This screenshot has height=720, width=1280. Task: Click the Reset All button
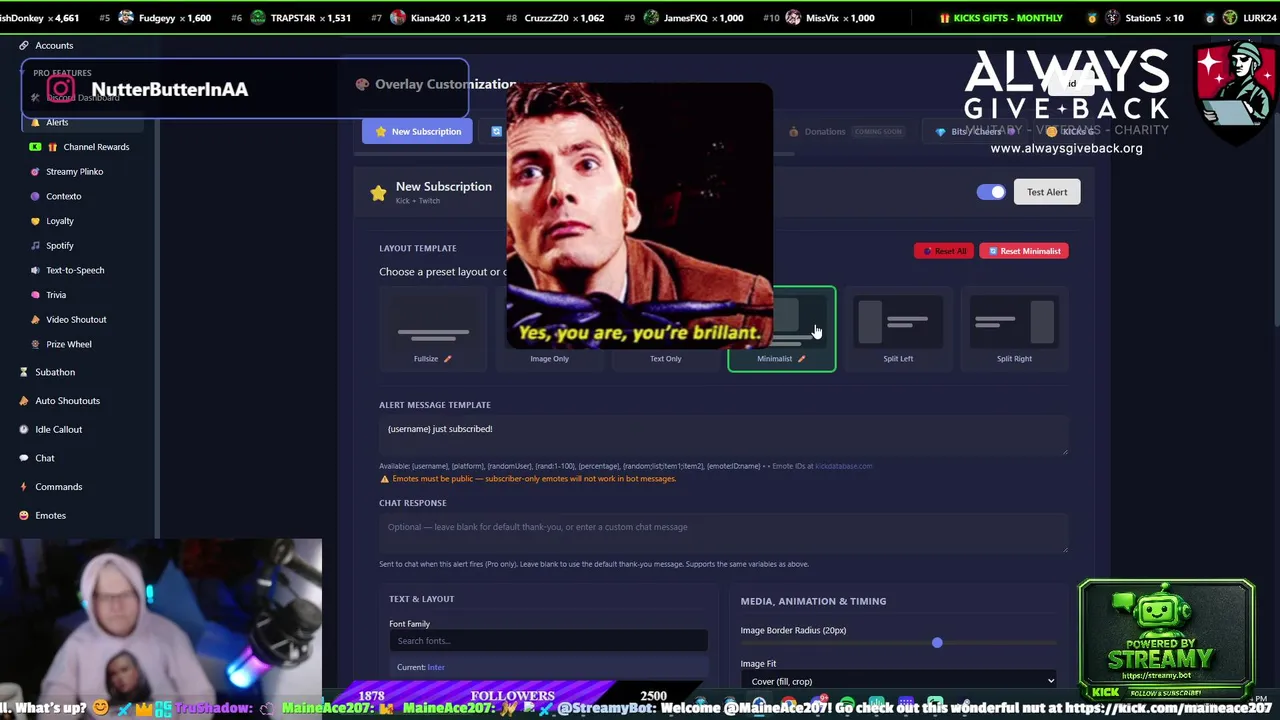tap(943, 251)
